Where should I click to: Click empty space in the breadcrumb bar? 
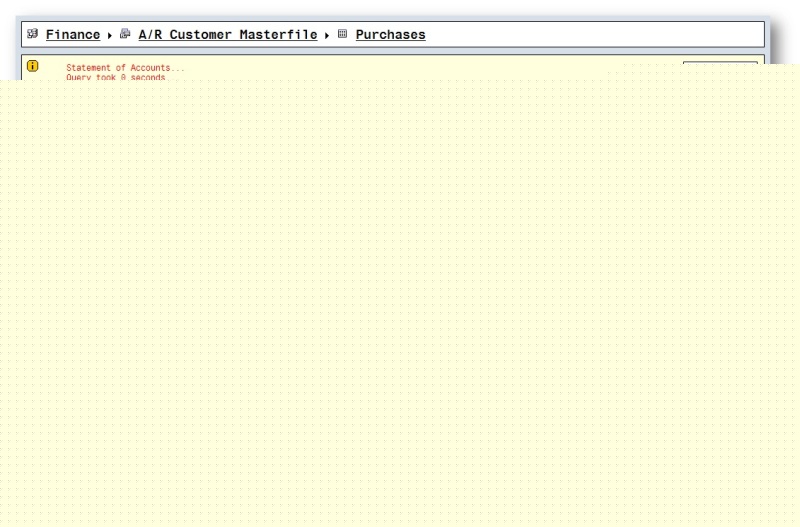590,35
